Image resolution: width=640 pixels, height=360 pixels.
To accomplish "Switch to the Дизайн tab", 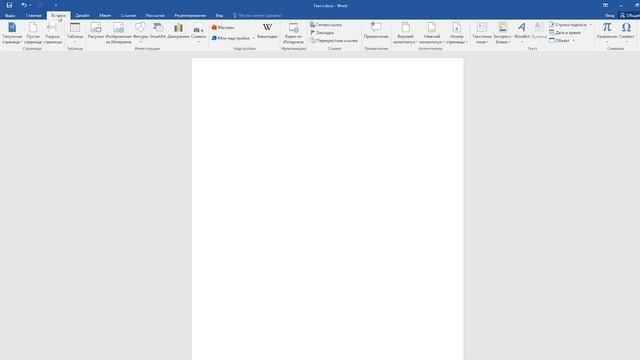I will click(x=82, y=16).
